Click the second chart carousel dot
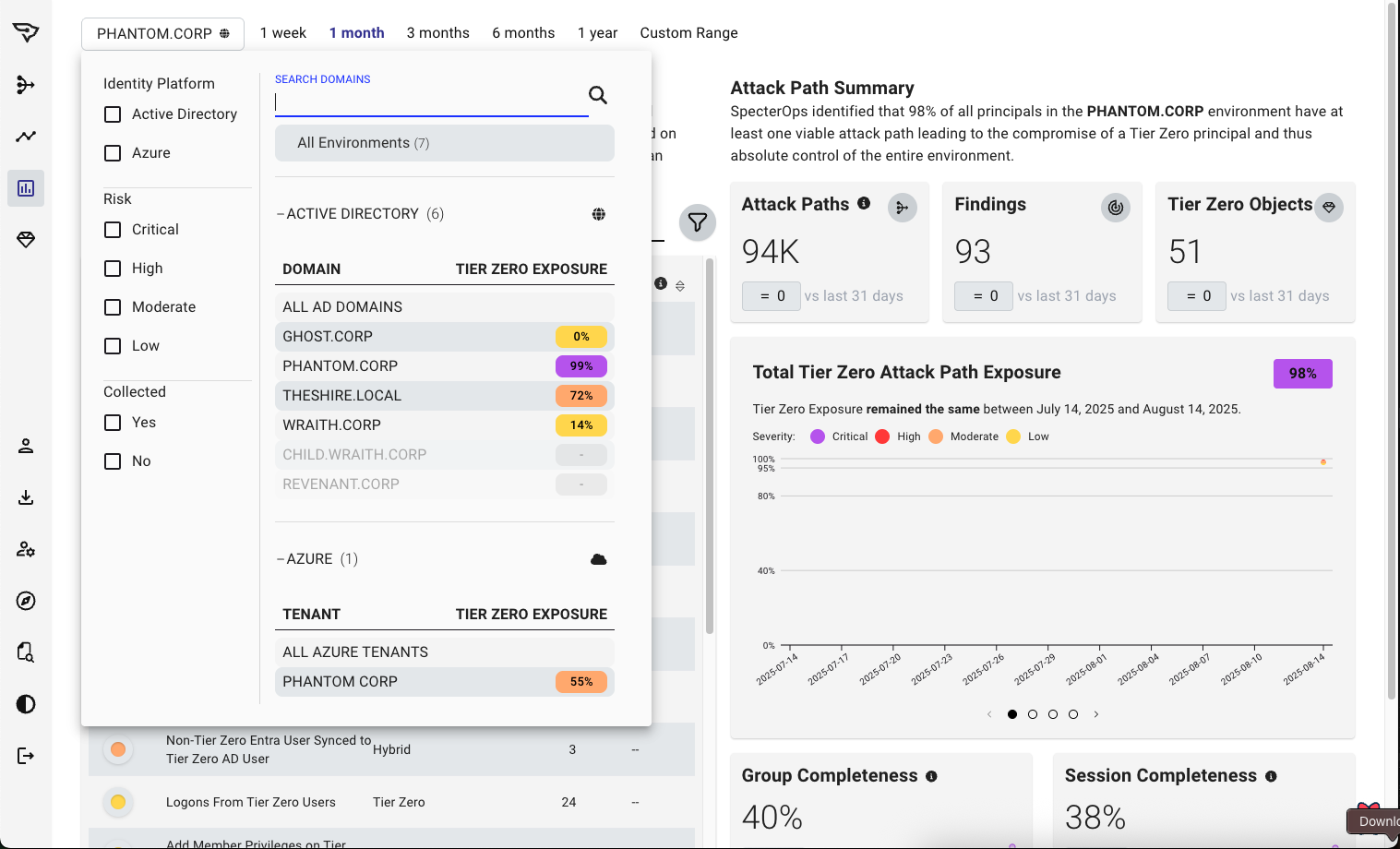This screenshot has width=1400, height=849. coord(1033,714)
